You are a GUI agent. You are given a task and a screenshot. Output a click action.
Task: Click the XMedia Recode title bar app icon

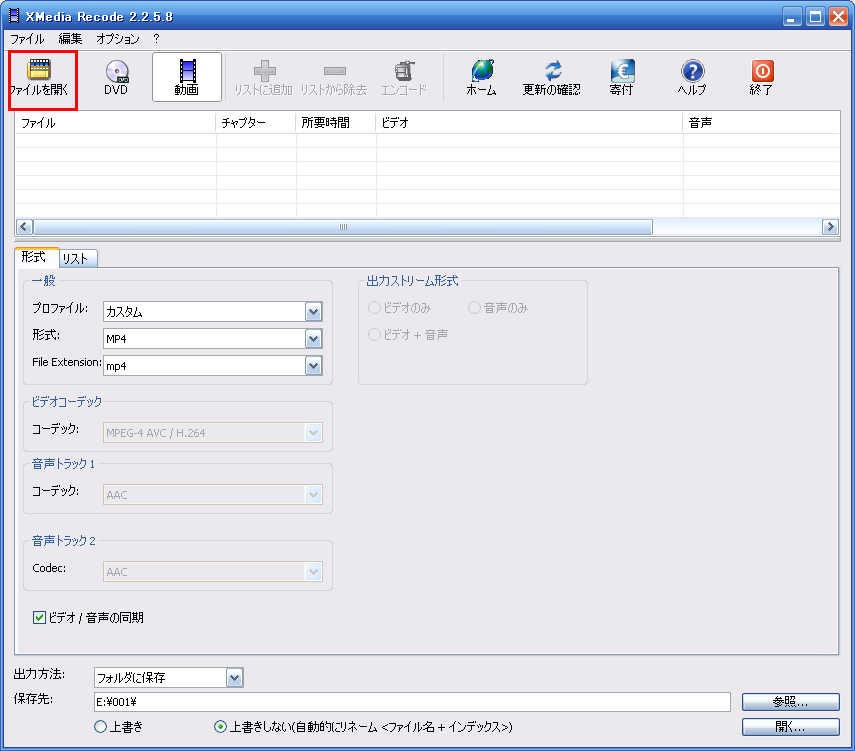pos(14,16)
